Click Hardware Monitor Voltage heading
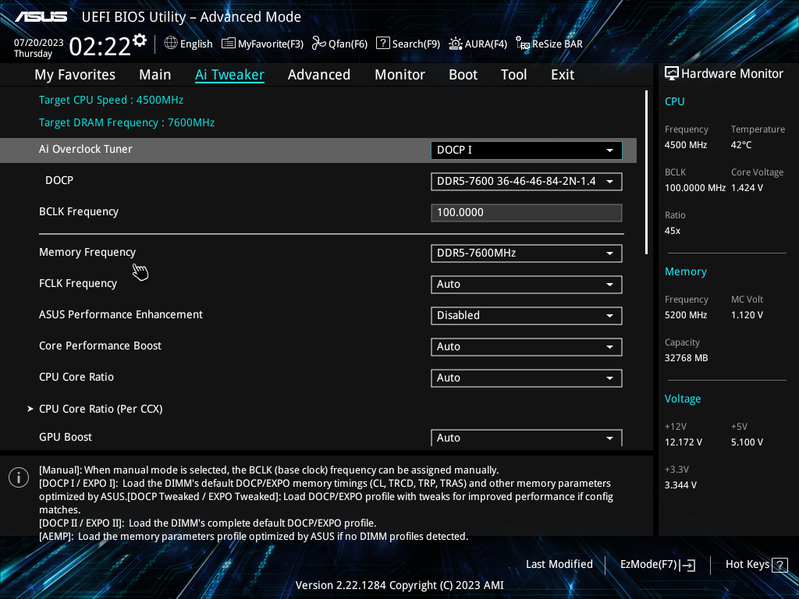 [x=682, y=399]
